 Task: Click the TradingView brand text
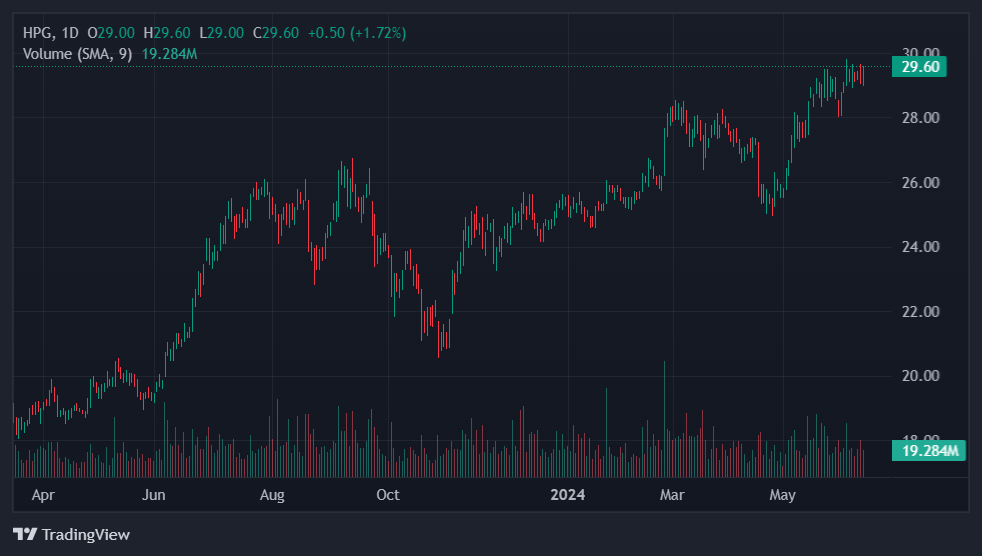pos(85,535)
